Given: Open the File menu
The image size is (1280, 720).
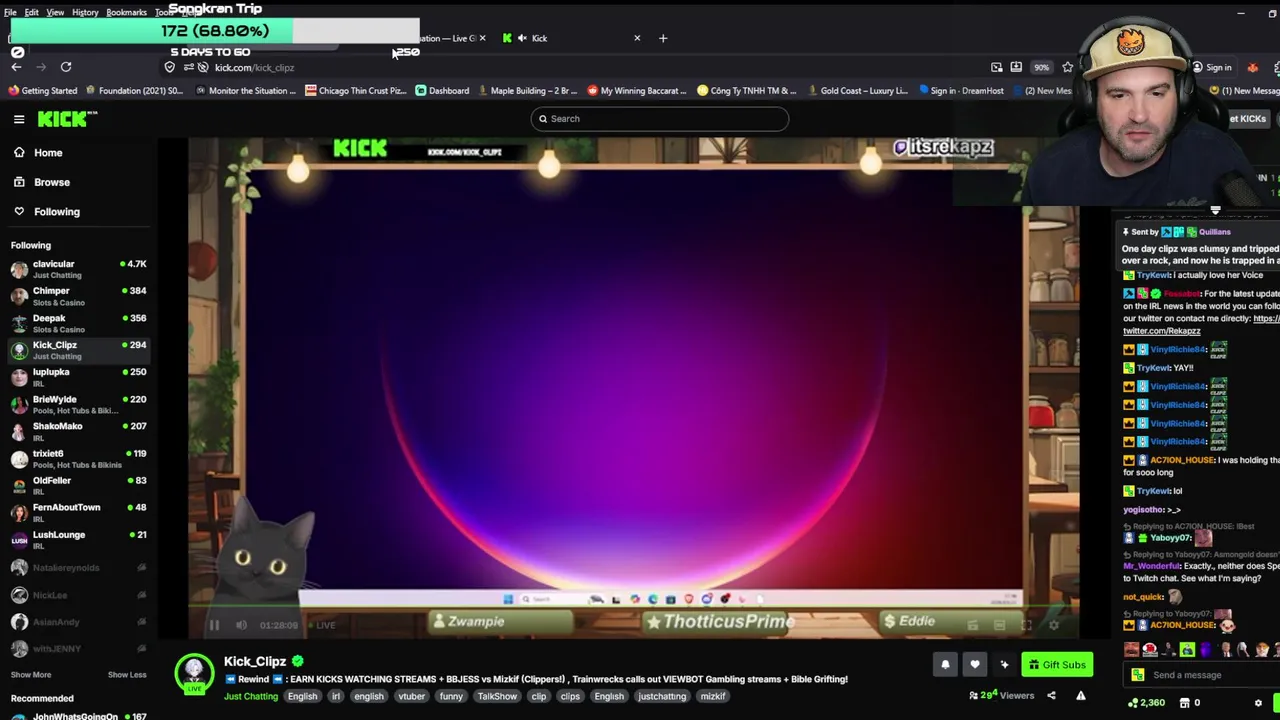Looking at the screenshot, I should point(10,12).
